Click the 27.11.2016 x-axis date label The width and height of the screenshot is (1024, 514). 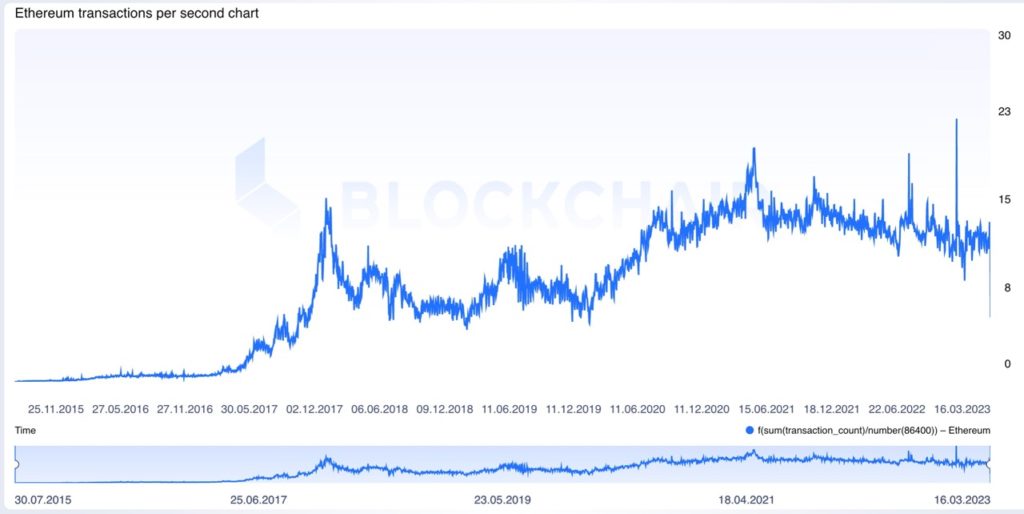185,410
